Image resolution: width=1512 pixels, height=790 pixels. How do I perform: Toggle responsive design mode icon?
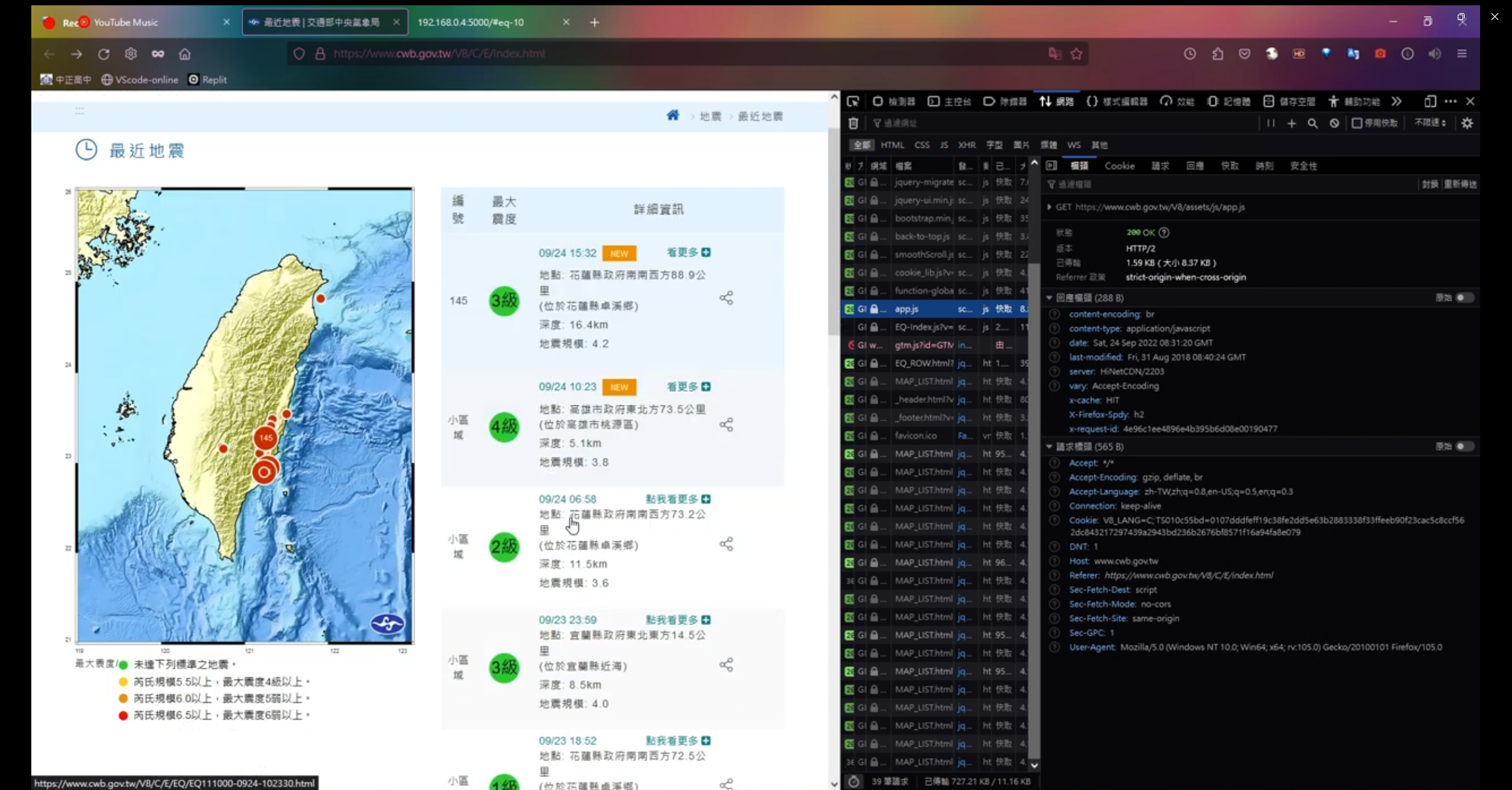click(1429, 102)
